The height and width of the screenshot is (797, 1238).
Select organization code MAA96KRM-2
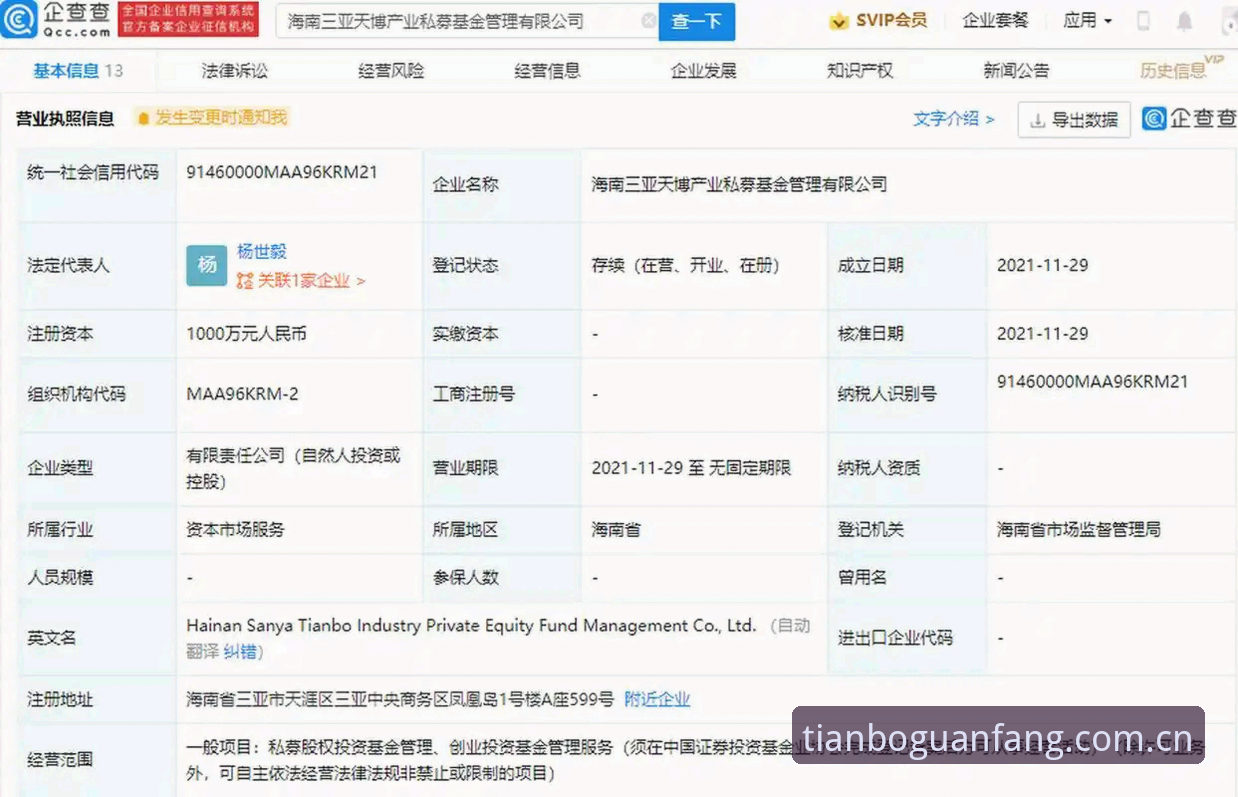(242, 394)
